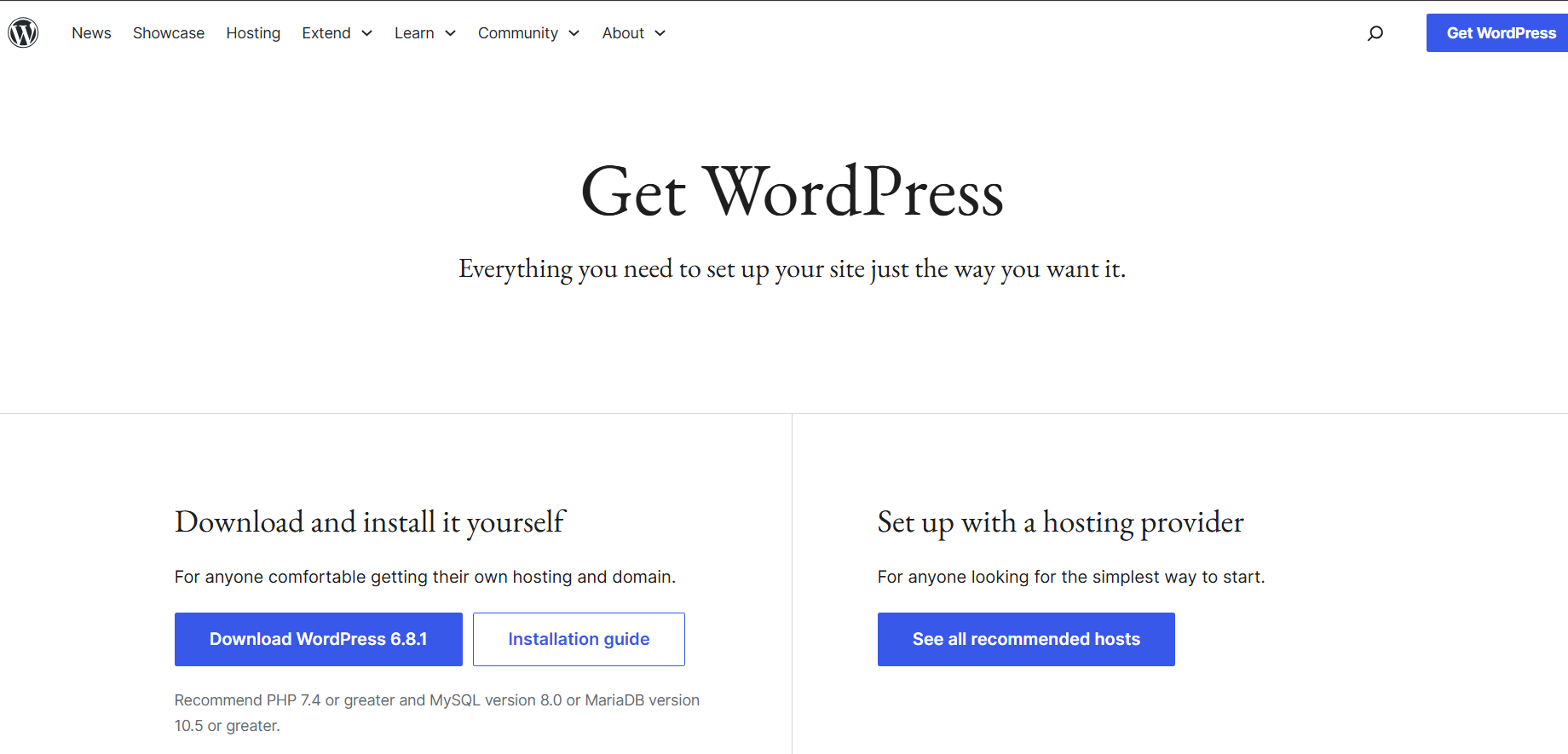The image size is (1568, 754).
Task: Expand the Community submenu chevron
Action: point(574,33)
